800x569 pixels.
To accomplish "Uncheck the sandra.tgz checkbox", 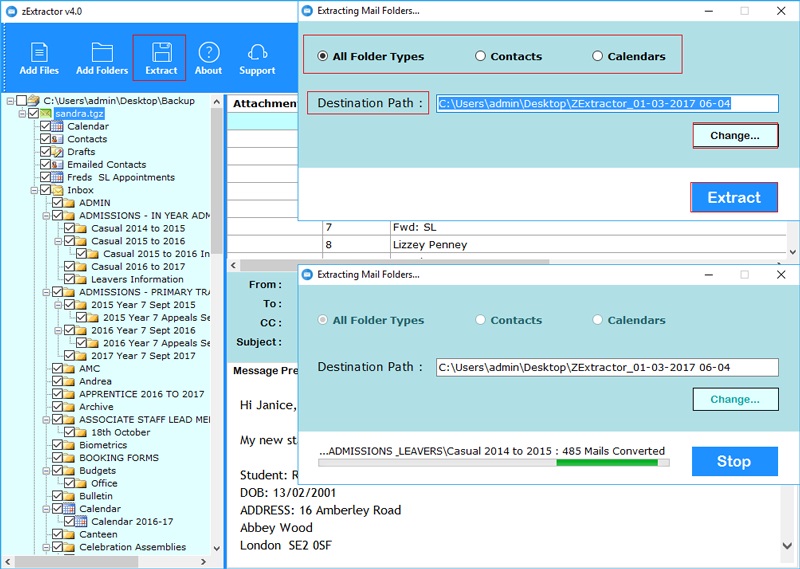I will (33, 113).
